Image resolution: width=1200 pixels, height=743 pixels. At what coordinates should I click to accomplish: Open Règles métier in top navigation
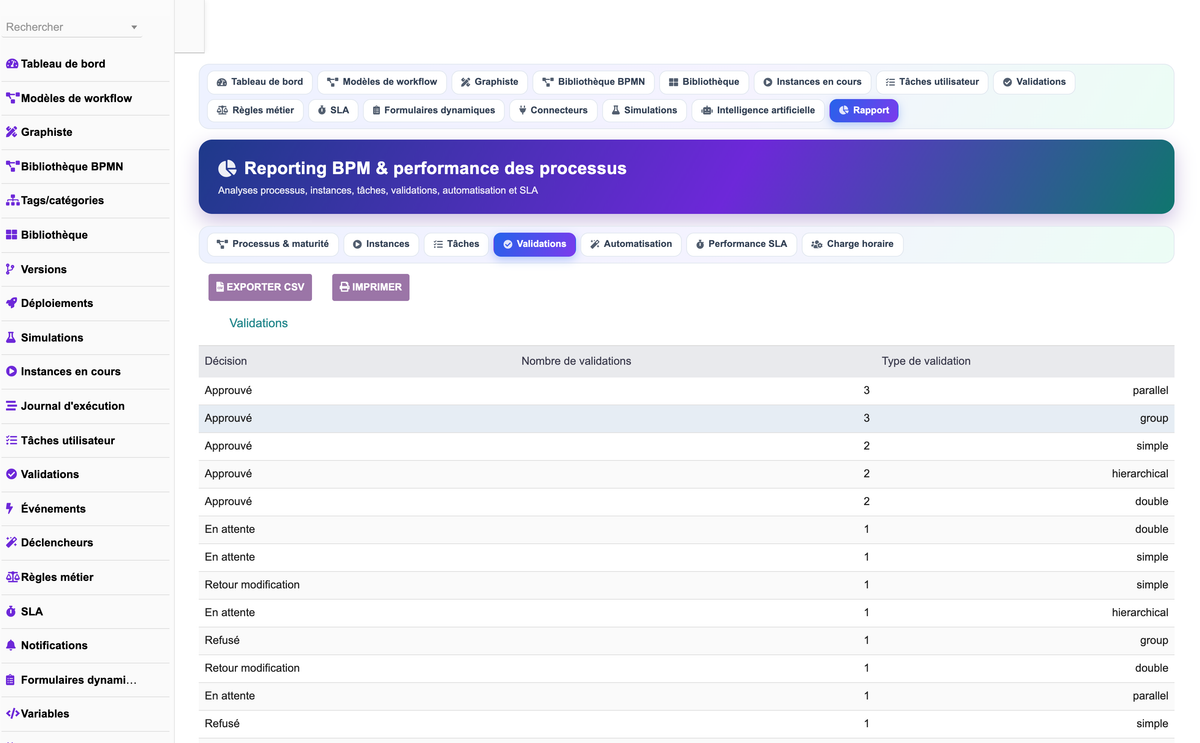256,110
